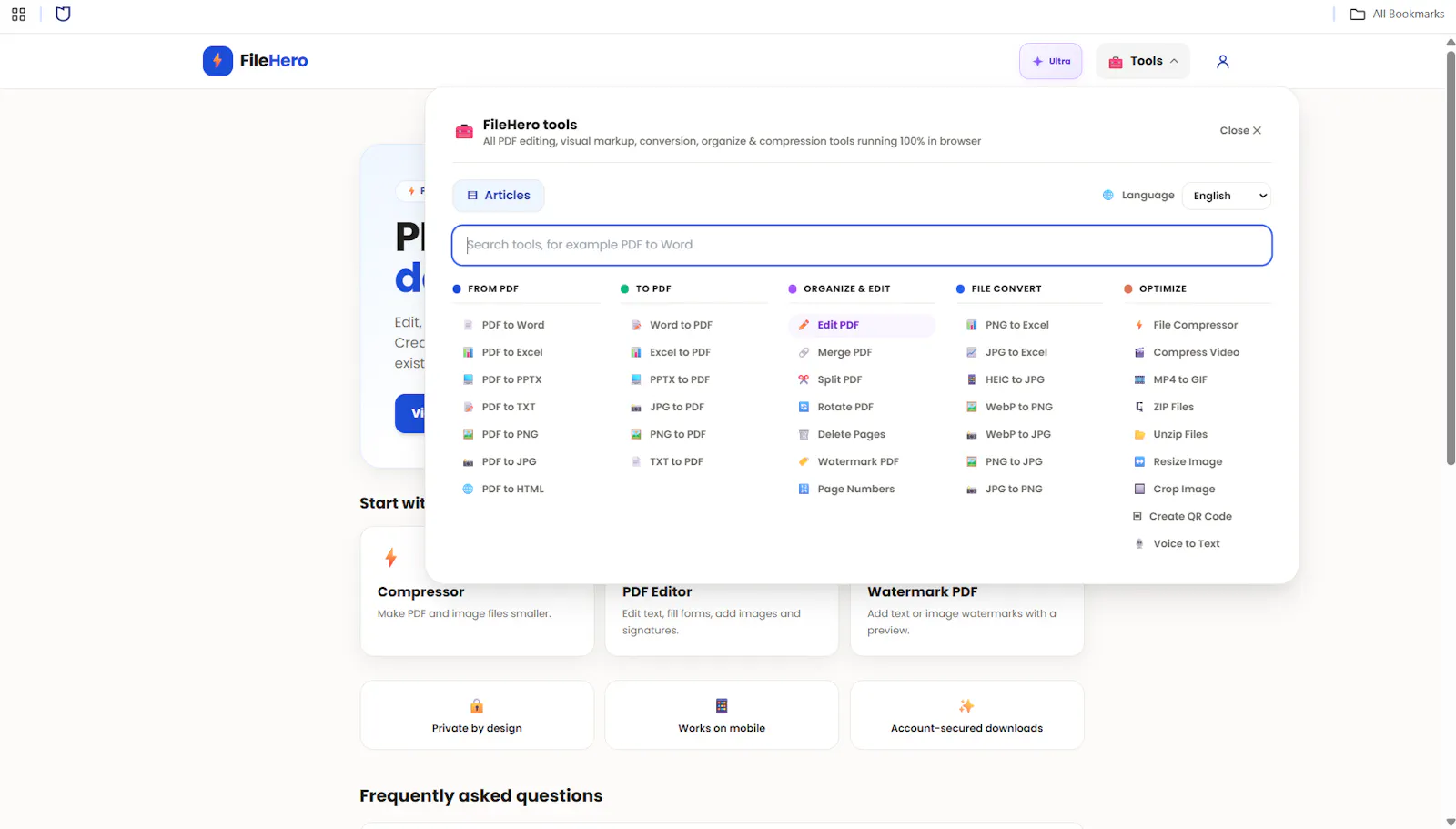Focus the search tools input field
This screenshot has width=1456, height=829.
pyautogui.click(x=862, y=245)
